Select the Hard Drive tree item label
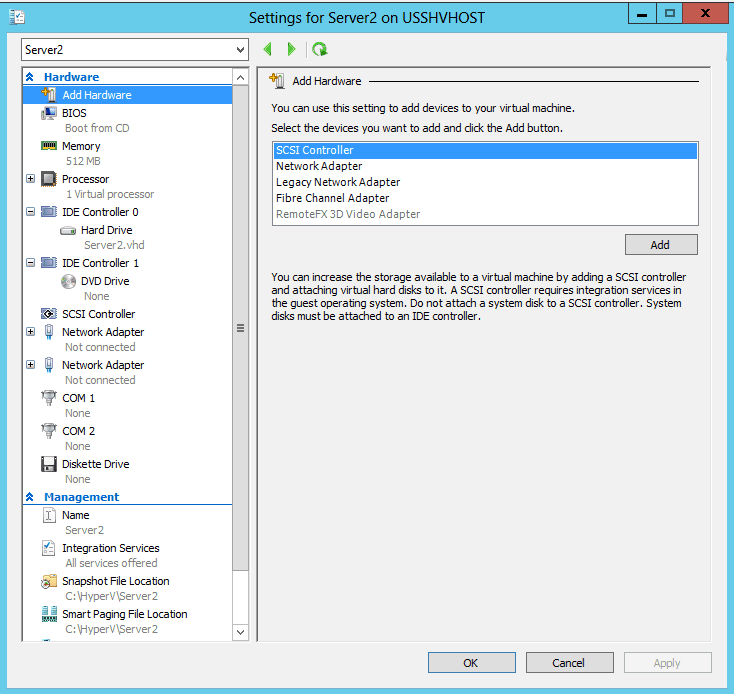This screenshot has width=734, height=694. tap(107, 230)
